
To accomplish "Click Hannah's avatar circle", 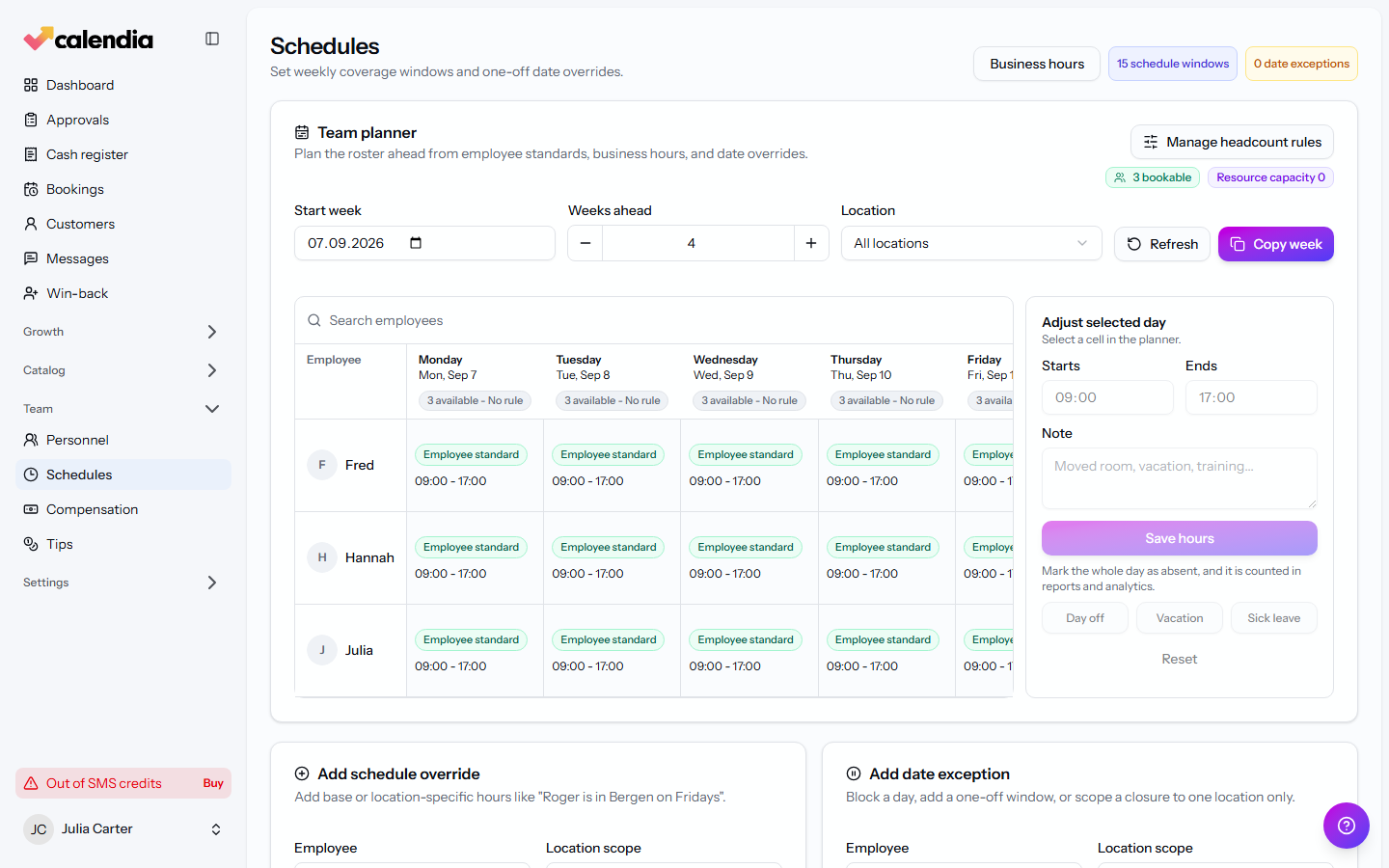I will [x=322, y=557].
